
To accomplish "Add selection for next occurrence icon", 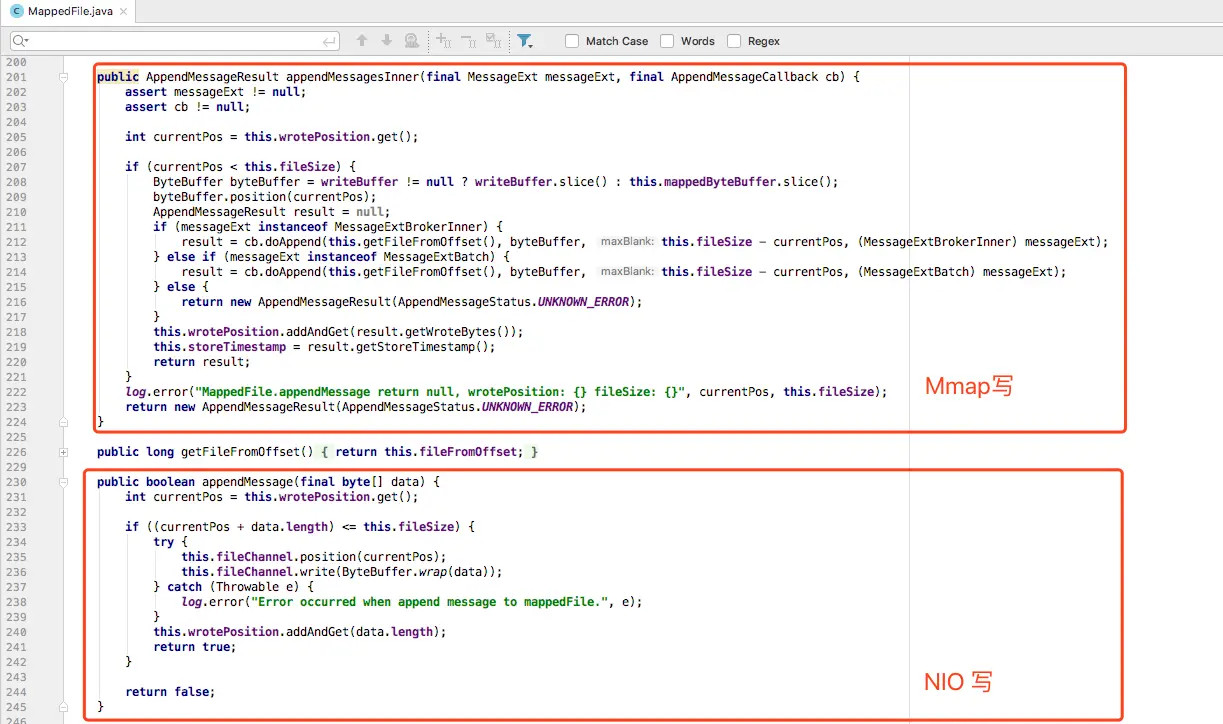I will [444, 41].
